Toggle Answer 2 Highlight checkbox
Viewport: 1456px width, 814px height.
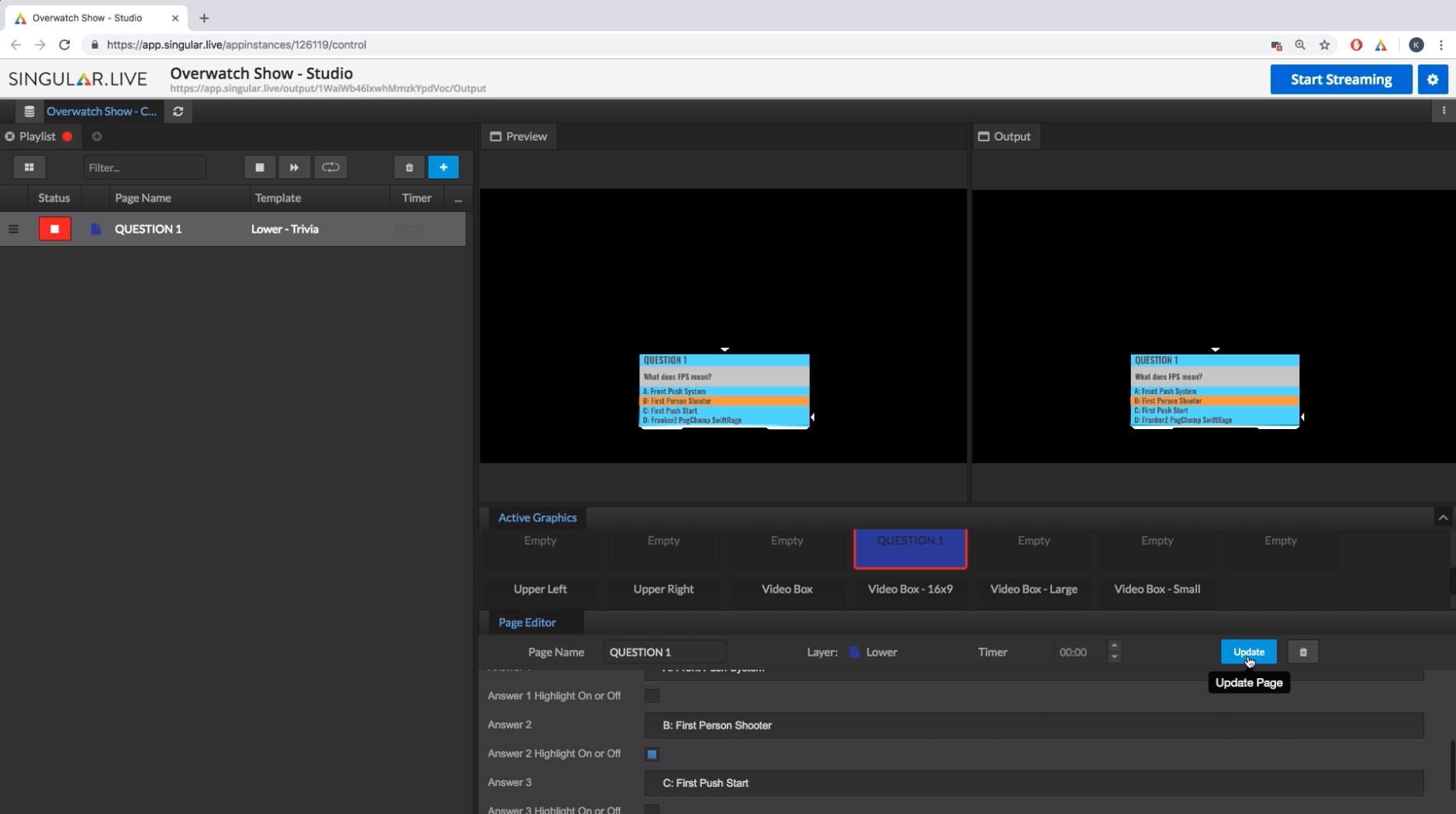coord(652,753)
